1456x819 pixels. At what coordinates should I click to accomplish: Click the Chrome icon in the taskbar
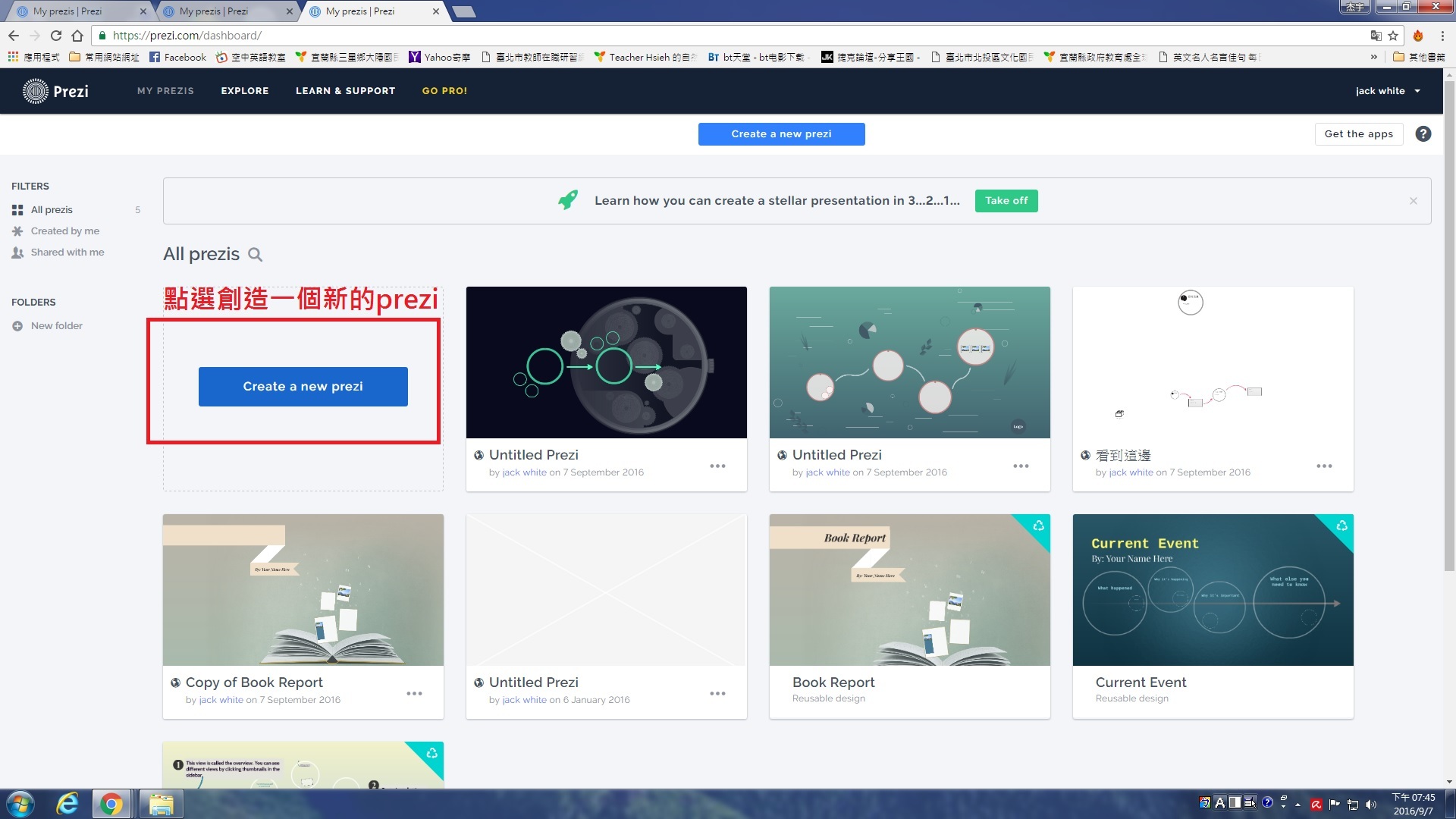[x=111, y=804]
